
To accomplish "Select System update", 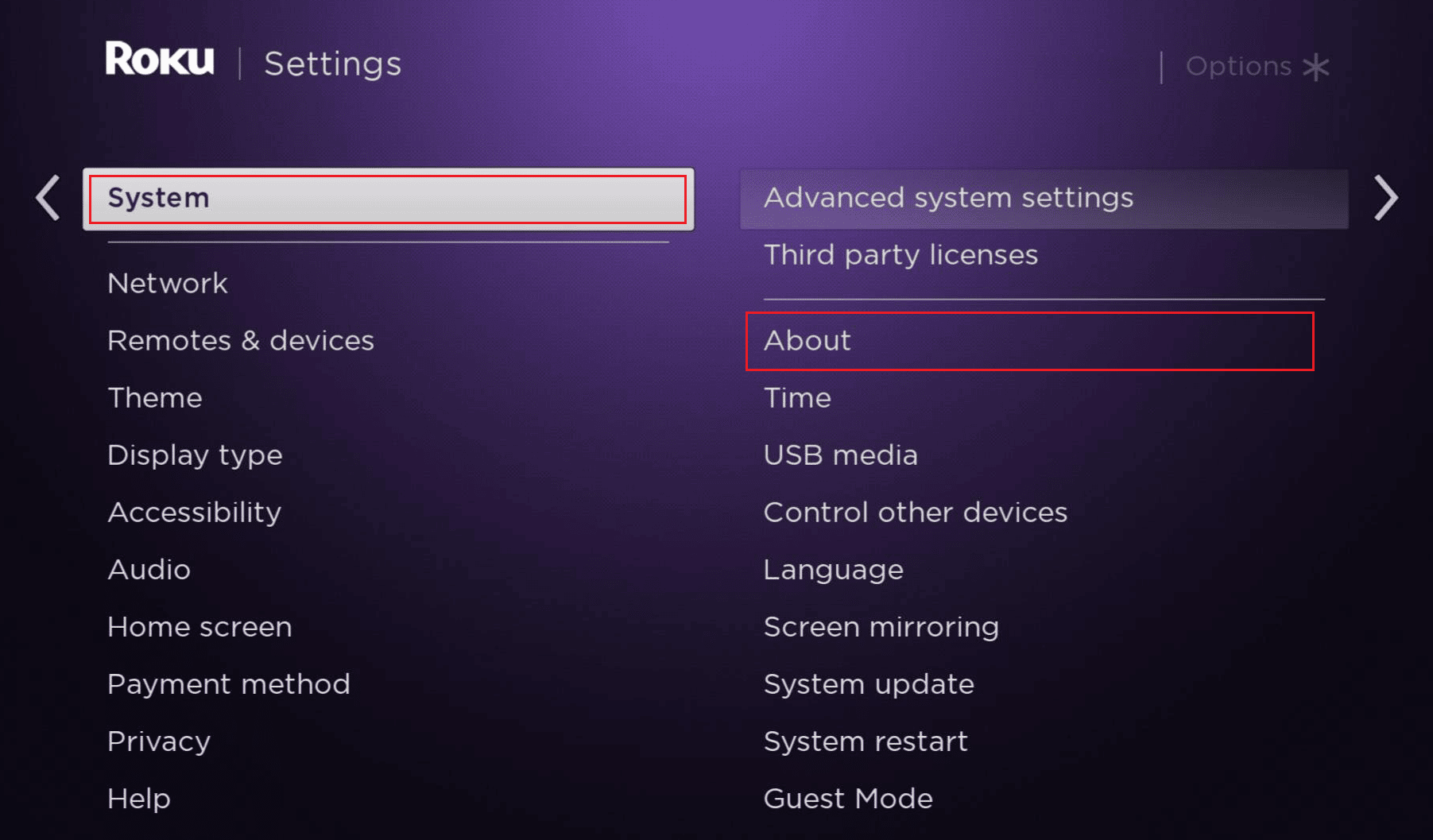I will pyautogui.click(x=869, y=684).
